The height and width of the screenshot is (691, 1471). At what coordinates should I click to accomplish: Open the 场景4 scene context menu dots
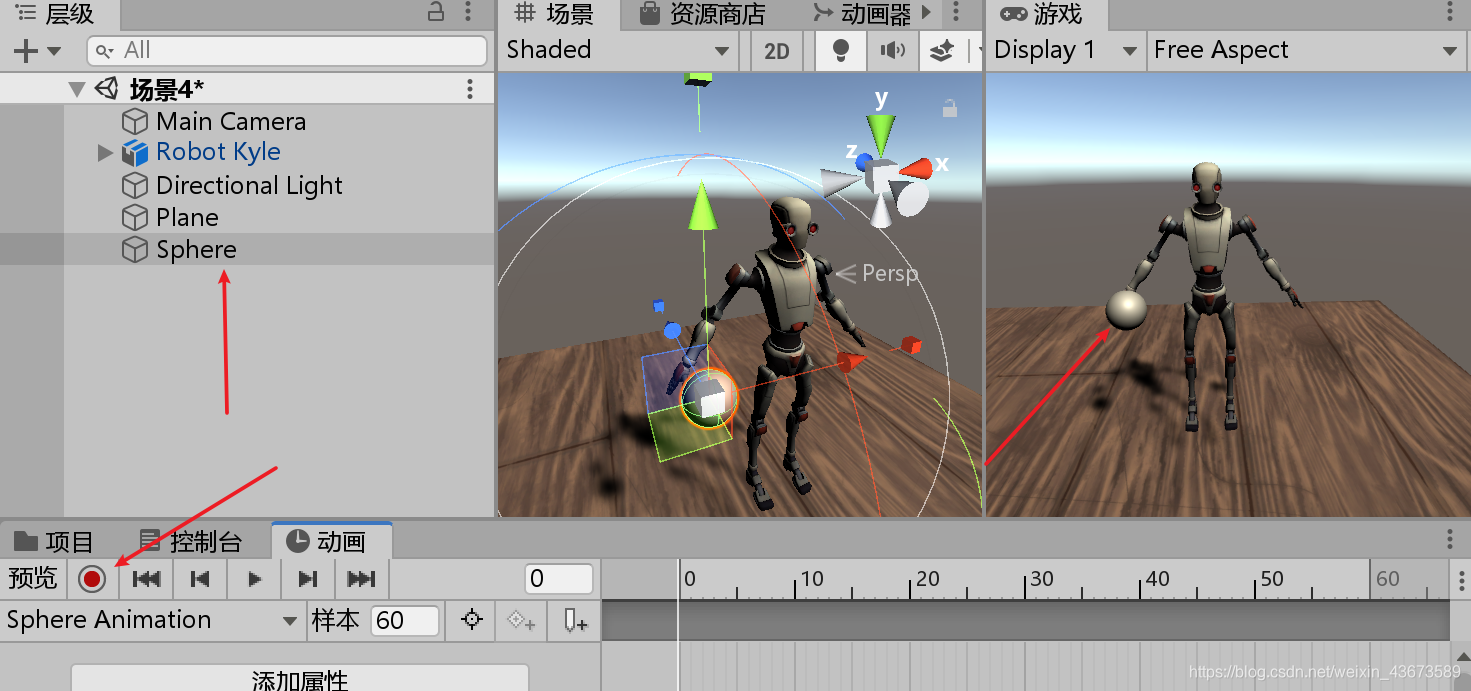click(470, 89)
